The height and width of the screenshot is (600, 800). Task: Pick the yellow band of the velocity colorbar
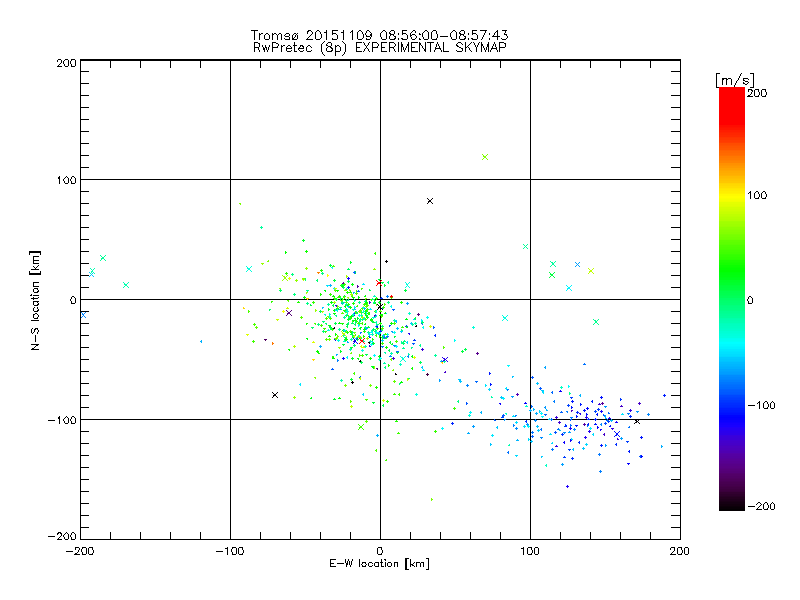[x=732, y=195]
